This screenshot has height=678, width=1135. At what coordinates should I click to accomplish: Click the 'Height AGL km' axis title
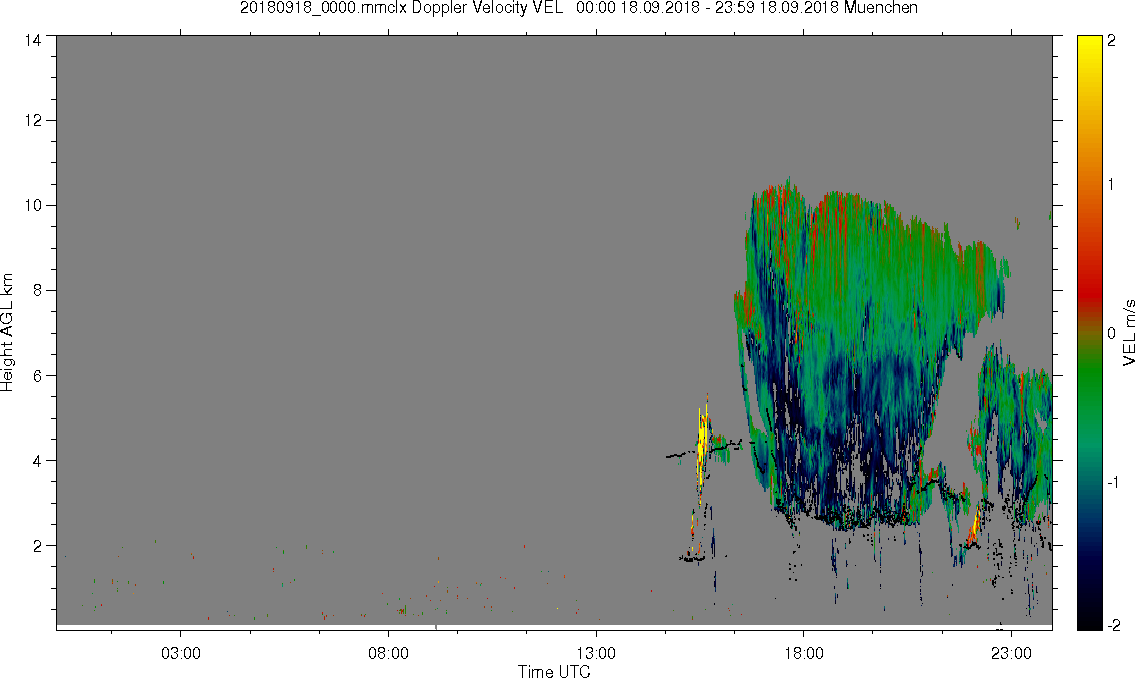pyautogui.click(x=7, y=333)
